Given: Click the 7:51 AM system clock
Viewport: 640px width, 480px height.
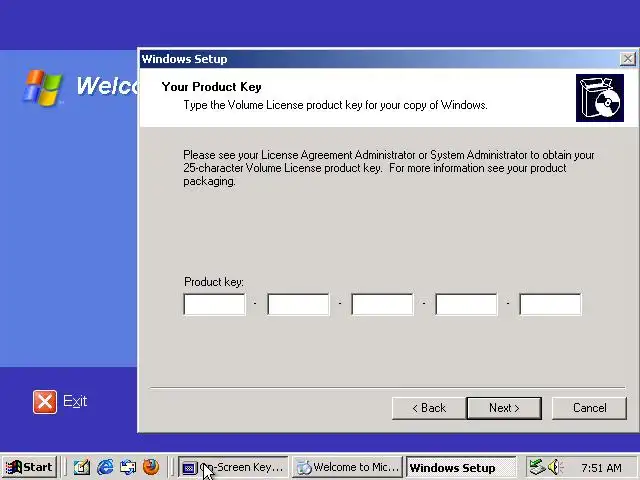Looking at the screenshot, I should pos(601,468).
